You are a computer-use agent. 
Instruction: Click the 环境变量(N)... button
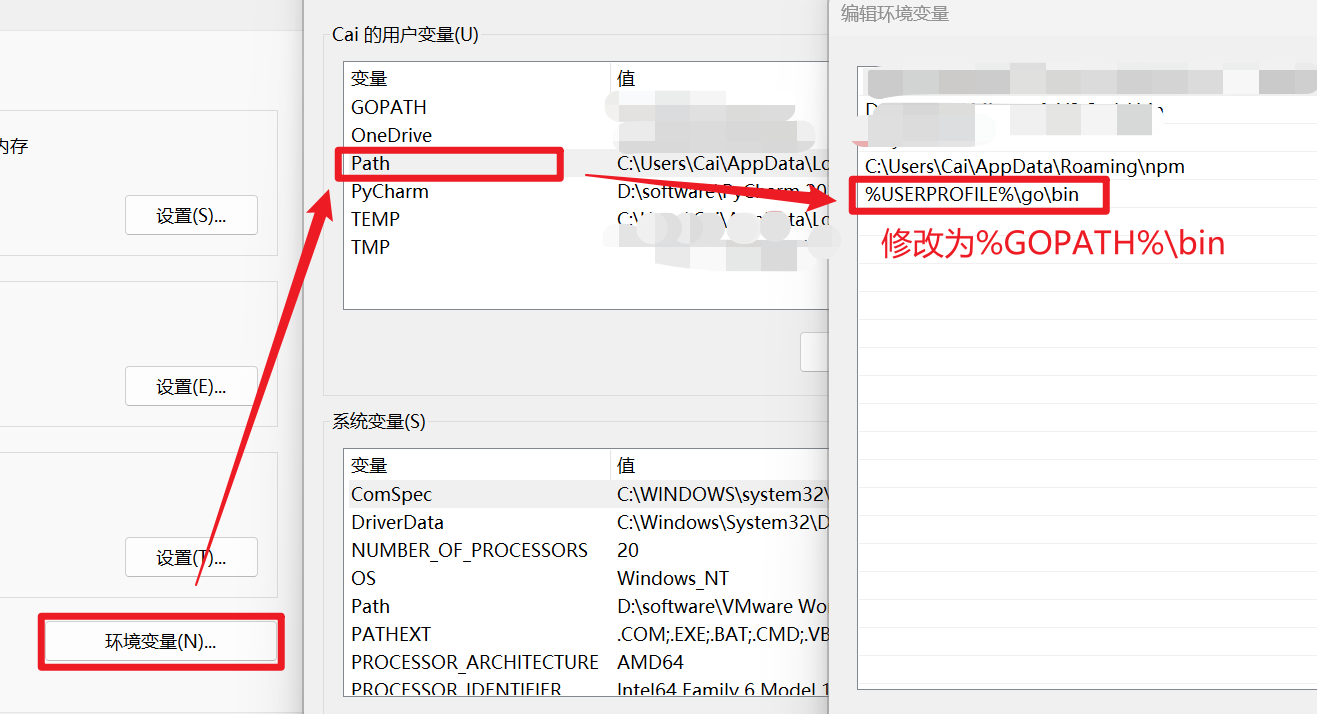pos(160,643)
